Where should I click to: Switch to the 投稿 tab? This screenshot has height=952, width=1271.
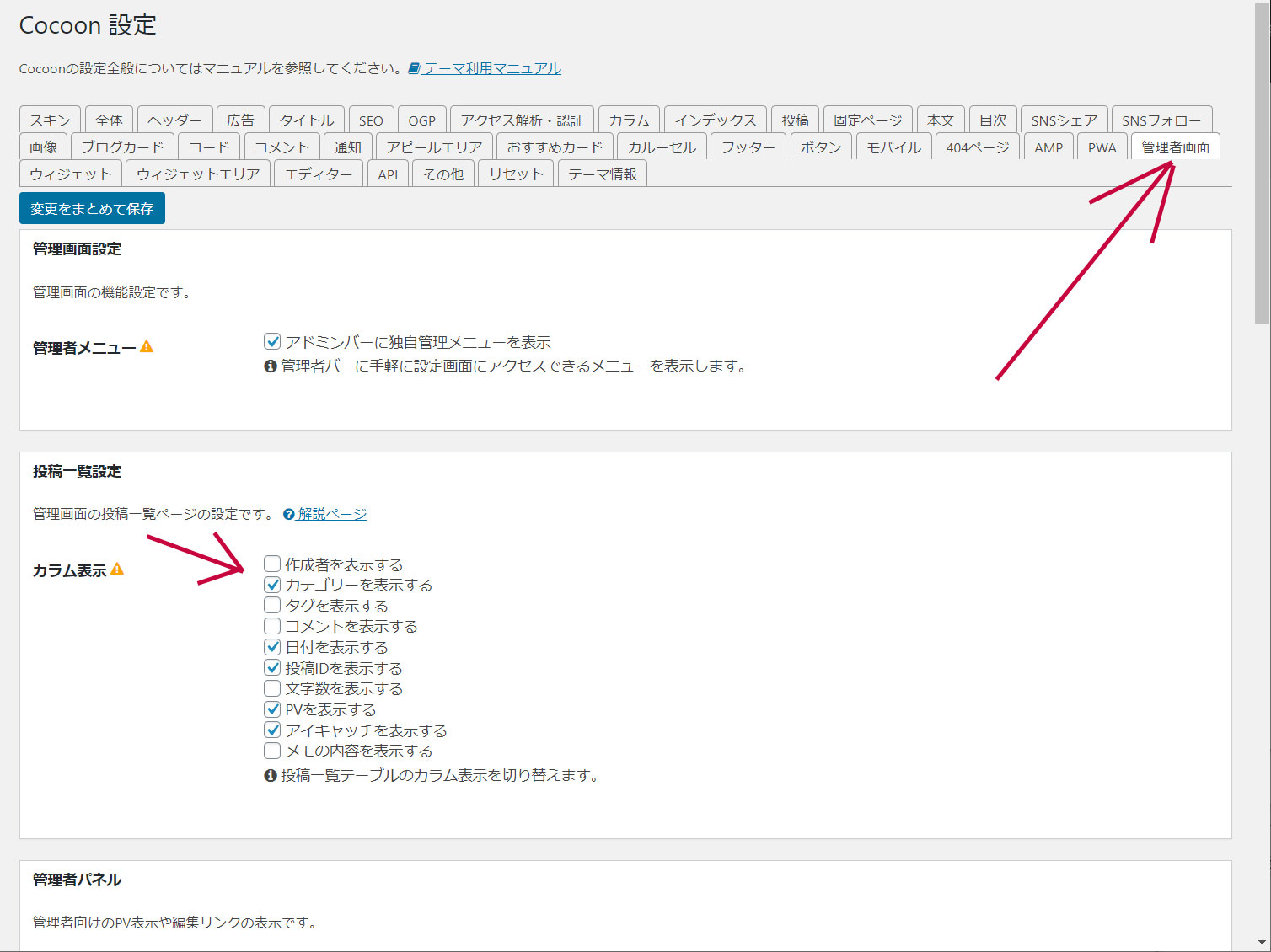(795, 120)
